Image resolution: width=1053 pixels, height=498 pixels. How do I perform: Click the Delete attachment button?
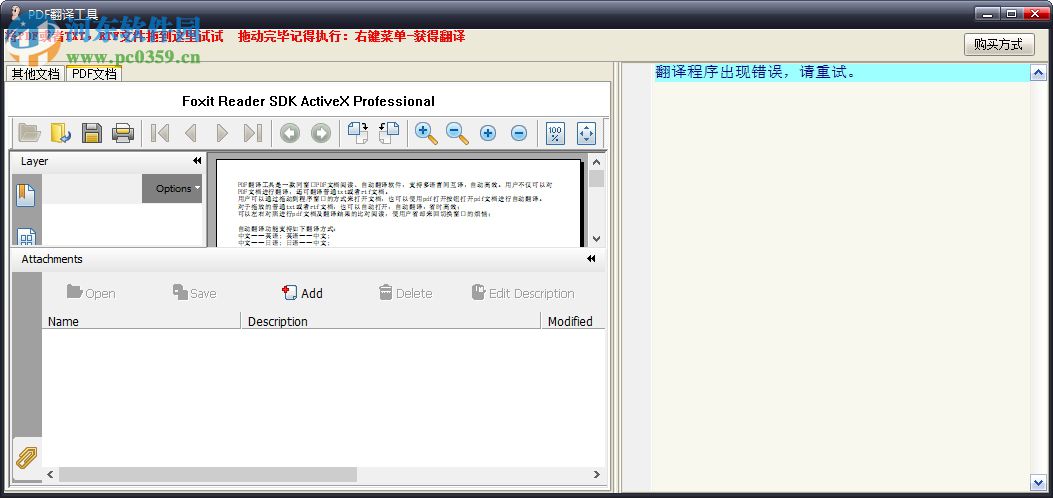click(405, 293)
